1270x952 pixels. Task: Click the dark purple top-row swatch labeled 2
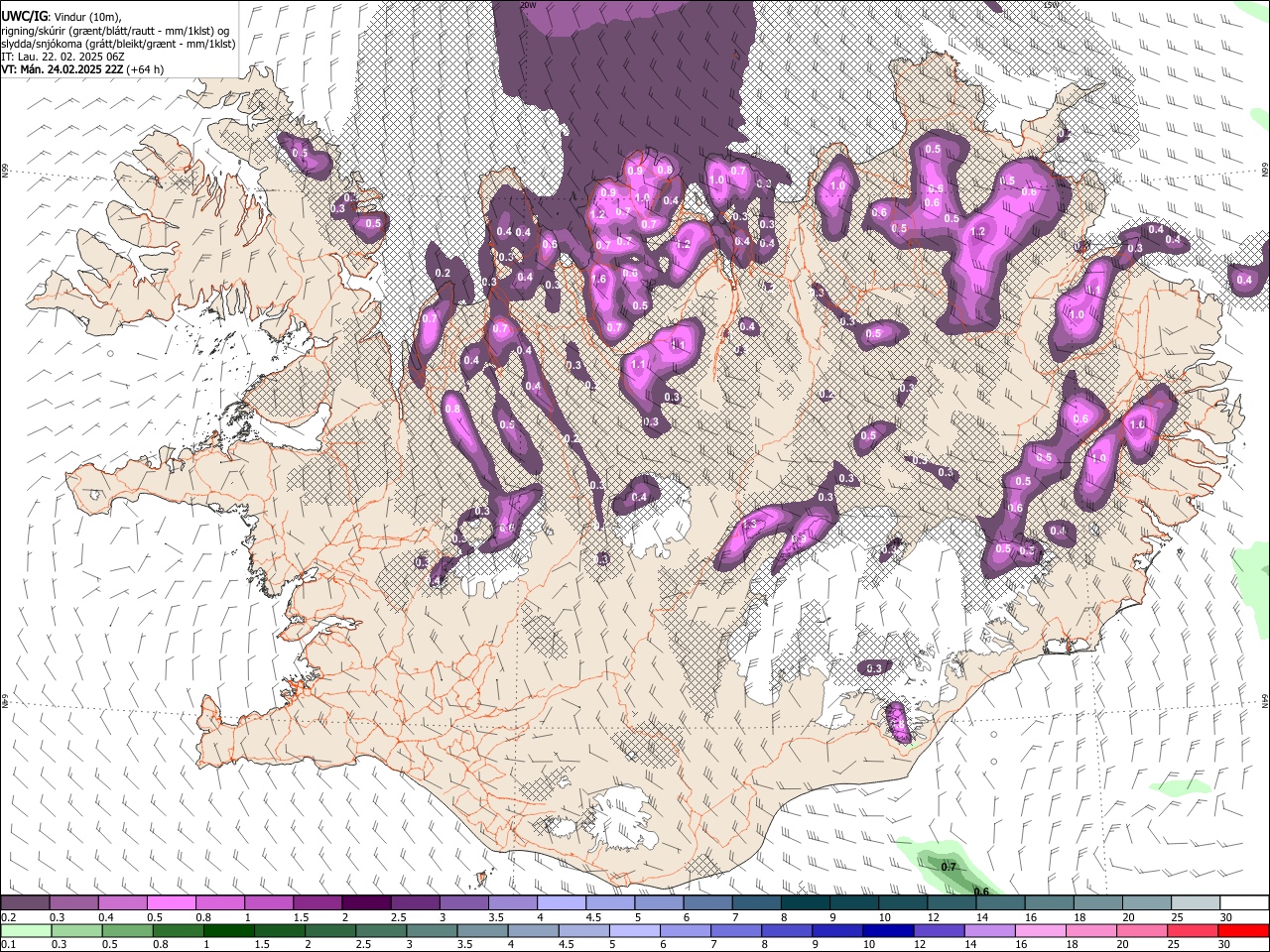click(x=366, y=903)
